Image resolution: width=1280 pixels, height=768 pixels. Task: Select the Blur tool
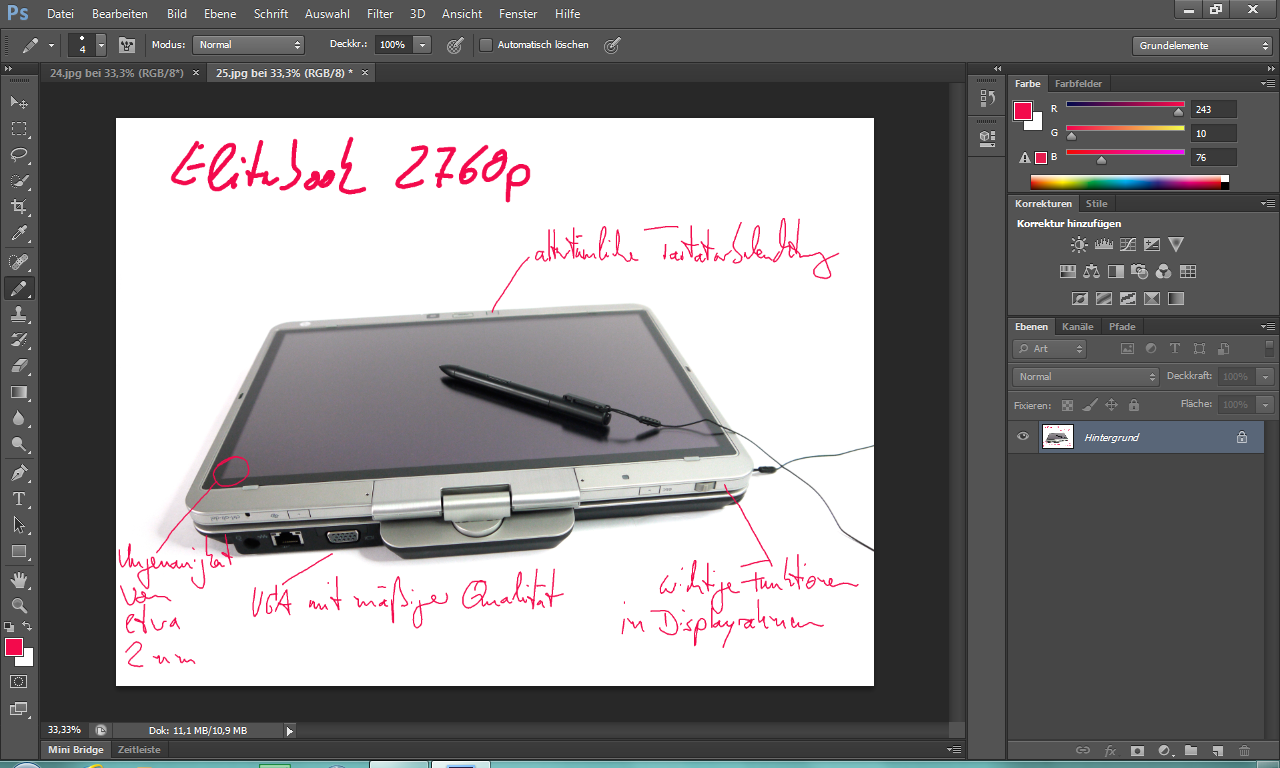pyautogui.click(x=19, y=418)
